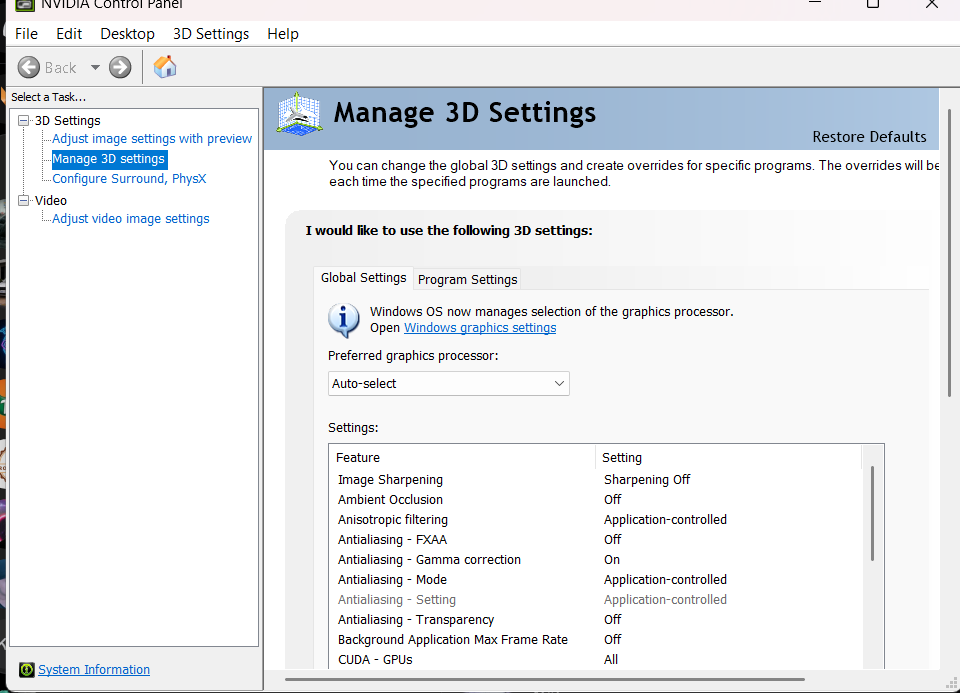960x693 pixels.
Task: Open the Desktop menu
Action: [x=127, y=34]
